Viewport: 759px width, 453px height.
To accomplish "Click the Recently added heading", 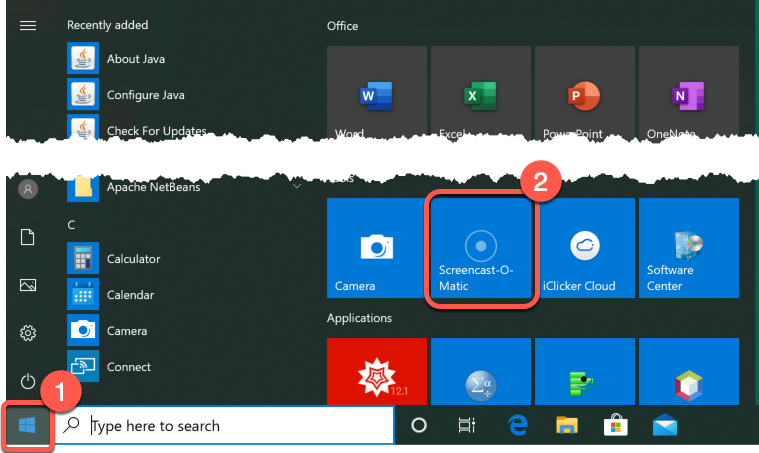I will point(107,25).
